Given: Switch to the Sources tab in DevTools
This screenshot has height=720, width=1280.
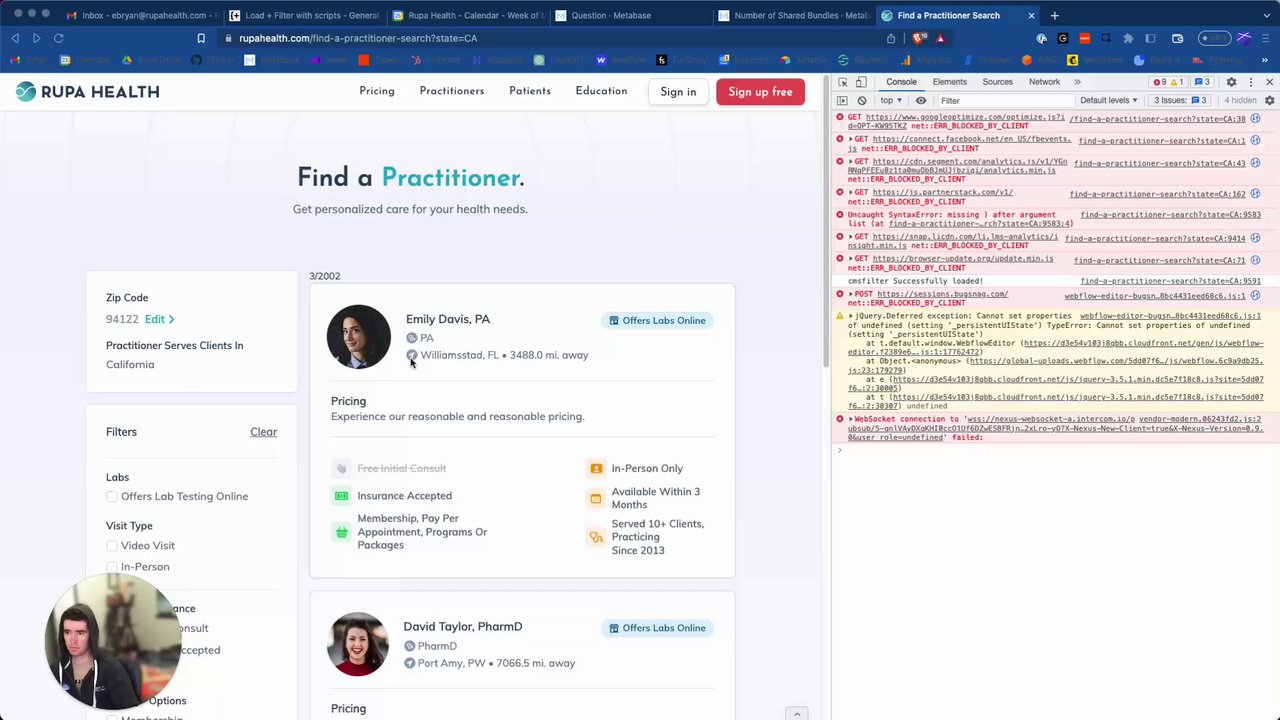Looking at the screenshot, I should (x=997, y=82).
